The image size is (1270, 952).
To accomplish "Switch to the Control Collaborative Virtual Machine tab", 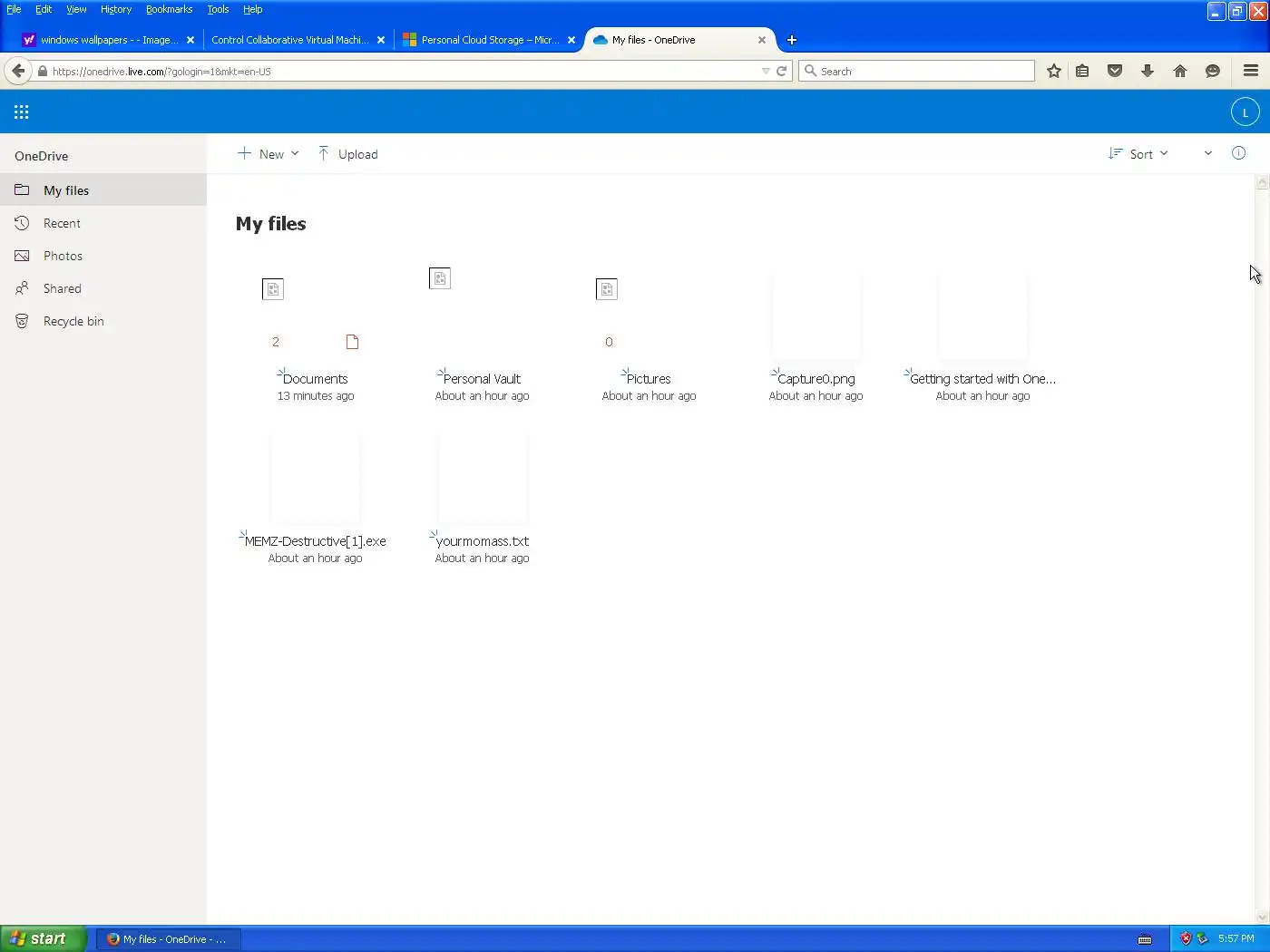I will 290,40.
